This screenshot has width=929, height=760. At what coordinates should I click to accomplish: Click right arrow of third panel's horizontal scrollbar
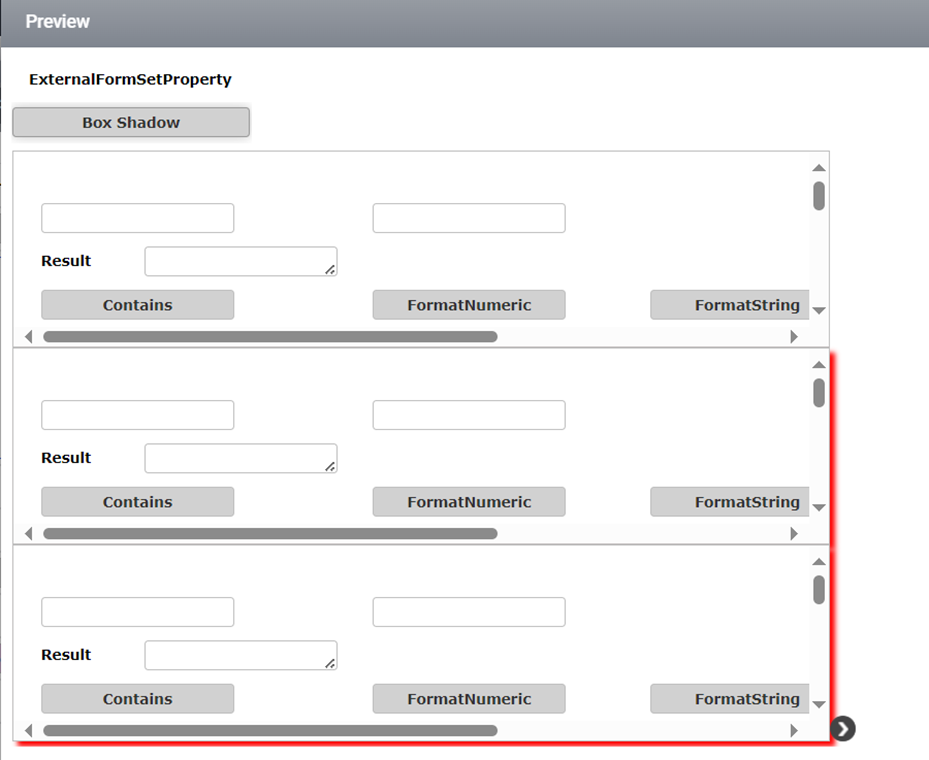[794, 730]
